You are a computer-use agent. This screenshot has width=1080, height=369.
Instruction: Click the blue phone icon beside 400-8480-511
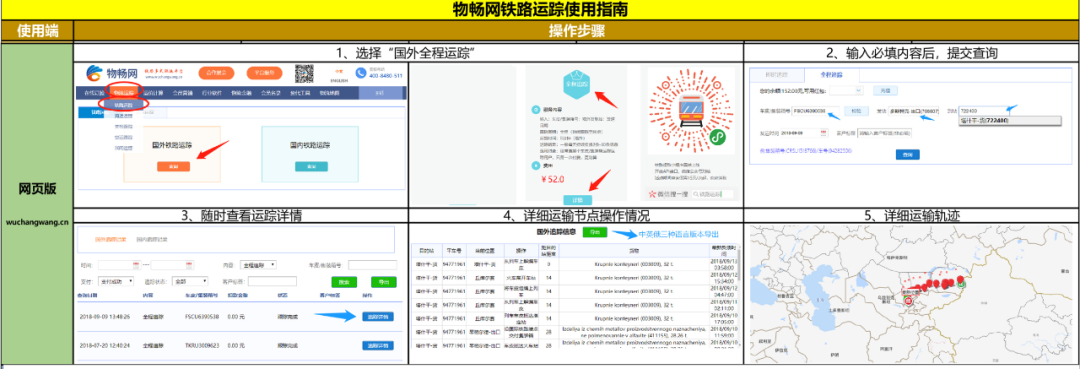pyautogui.click(x=360, y=73)
